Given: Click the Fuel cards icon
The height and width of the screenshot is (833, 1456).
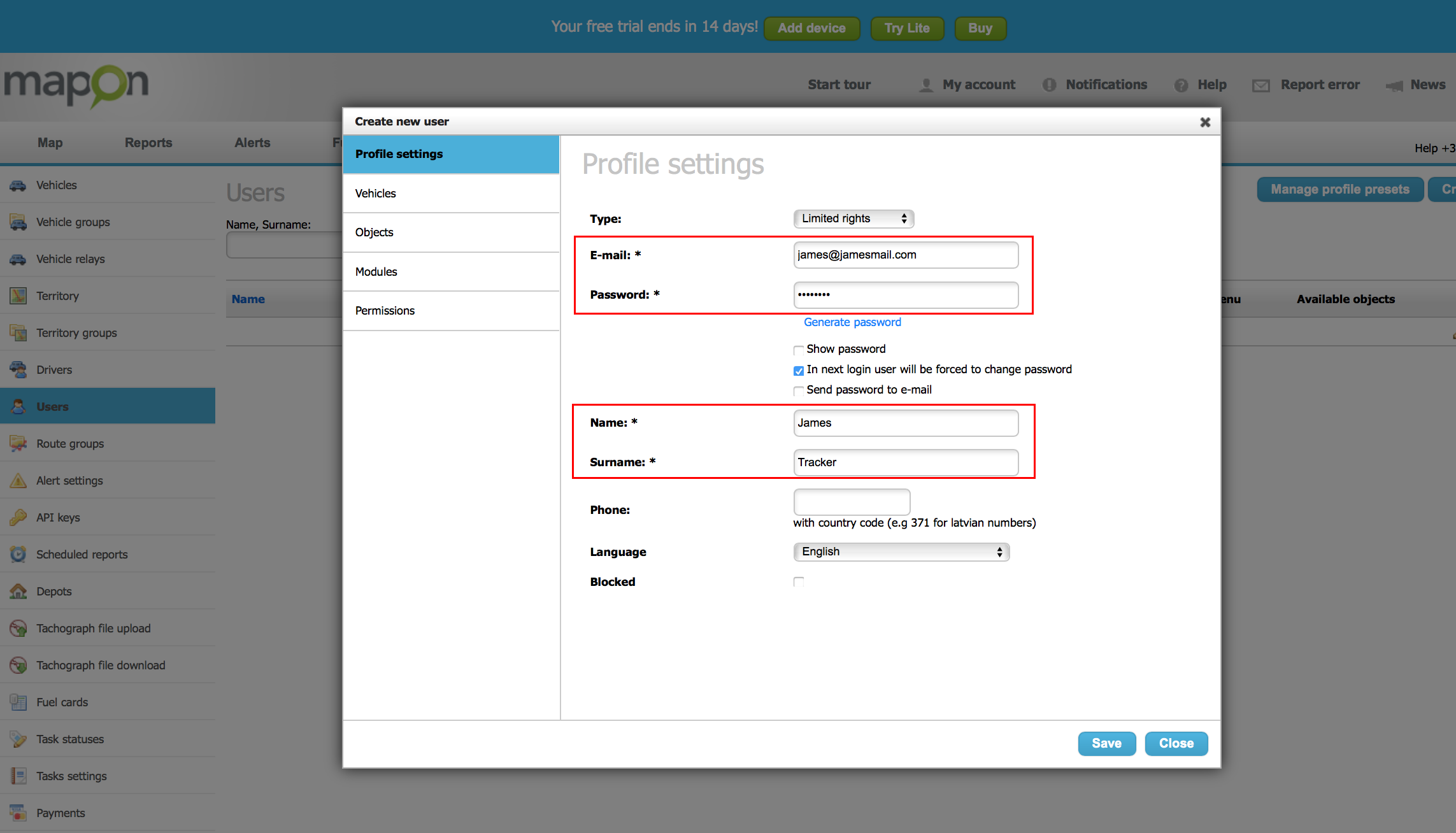Looking at the screenshot, I should tap(18, 702).
